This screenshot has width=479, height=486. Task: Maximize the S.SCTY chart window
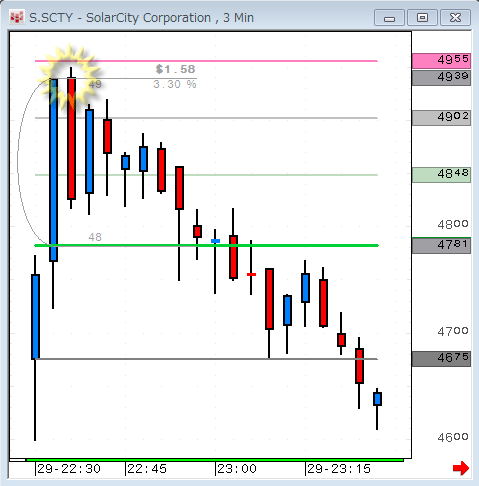[422, 18]
